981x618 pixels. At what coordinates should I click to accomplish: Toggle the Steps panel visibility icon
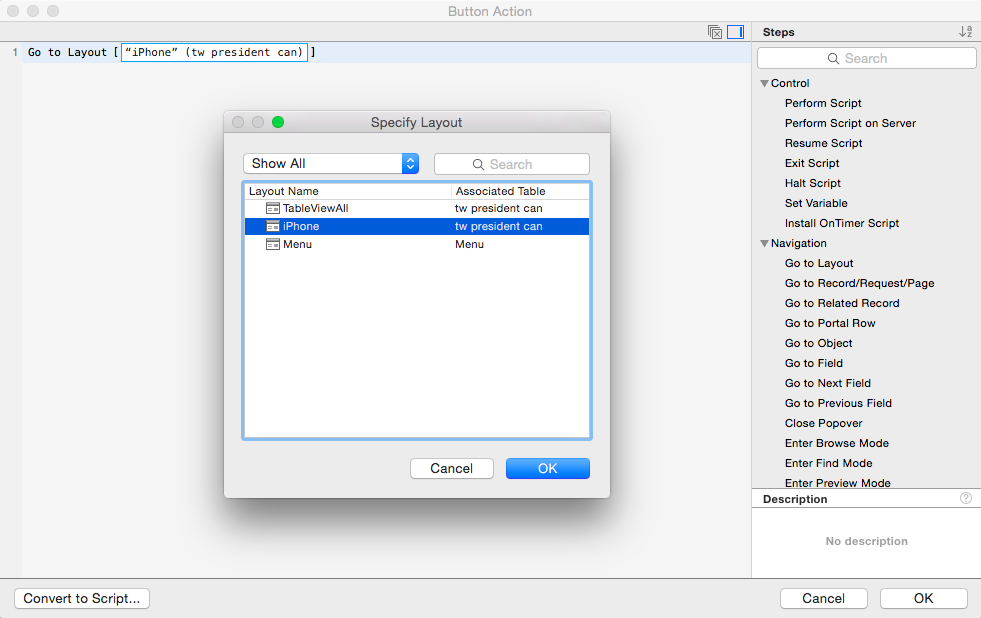(737, 31)
